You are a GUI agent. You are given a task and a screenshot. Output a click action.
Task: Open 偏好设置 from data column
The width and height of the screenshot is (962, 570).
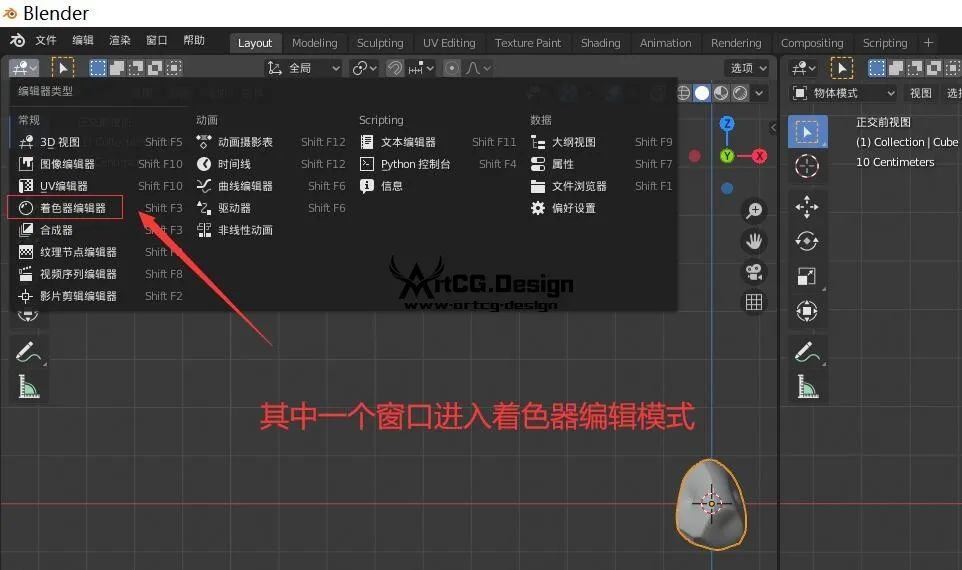point(601,208)
